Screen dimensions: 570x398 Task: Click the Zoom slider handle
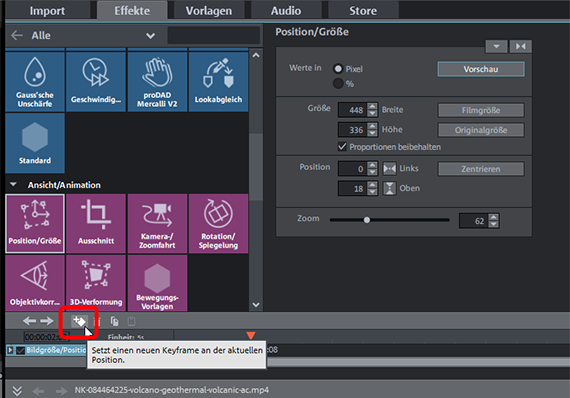[367, 220]
